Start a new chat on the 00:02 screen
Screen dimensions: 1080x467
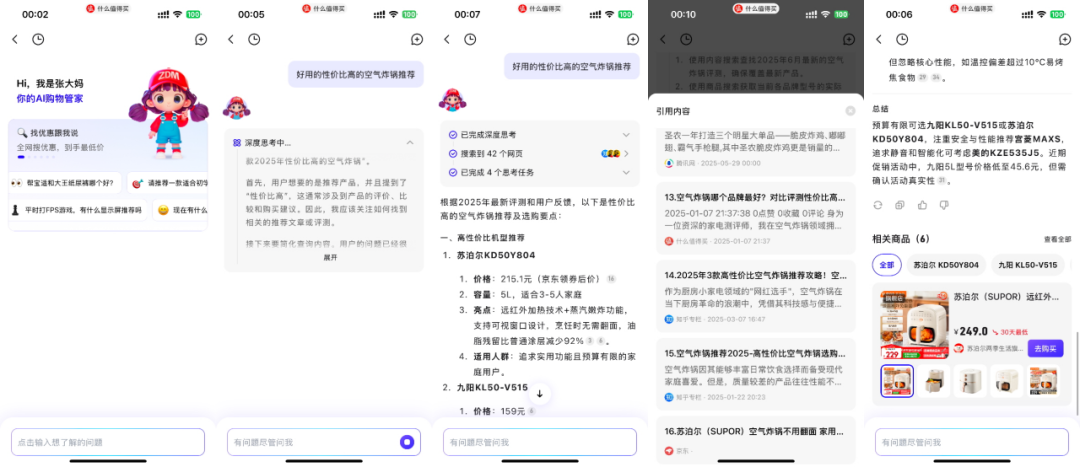pyautogui.click(x=201, y=40)
